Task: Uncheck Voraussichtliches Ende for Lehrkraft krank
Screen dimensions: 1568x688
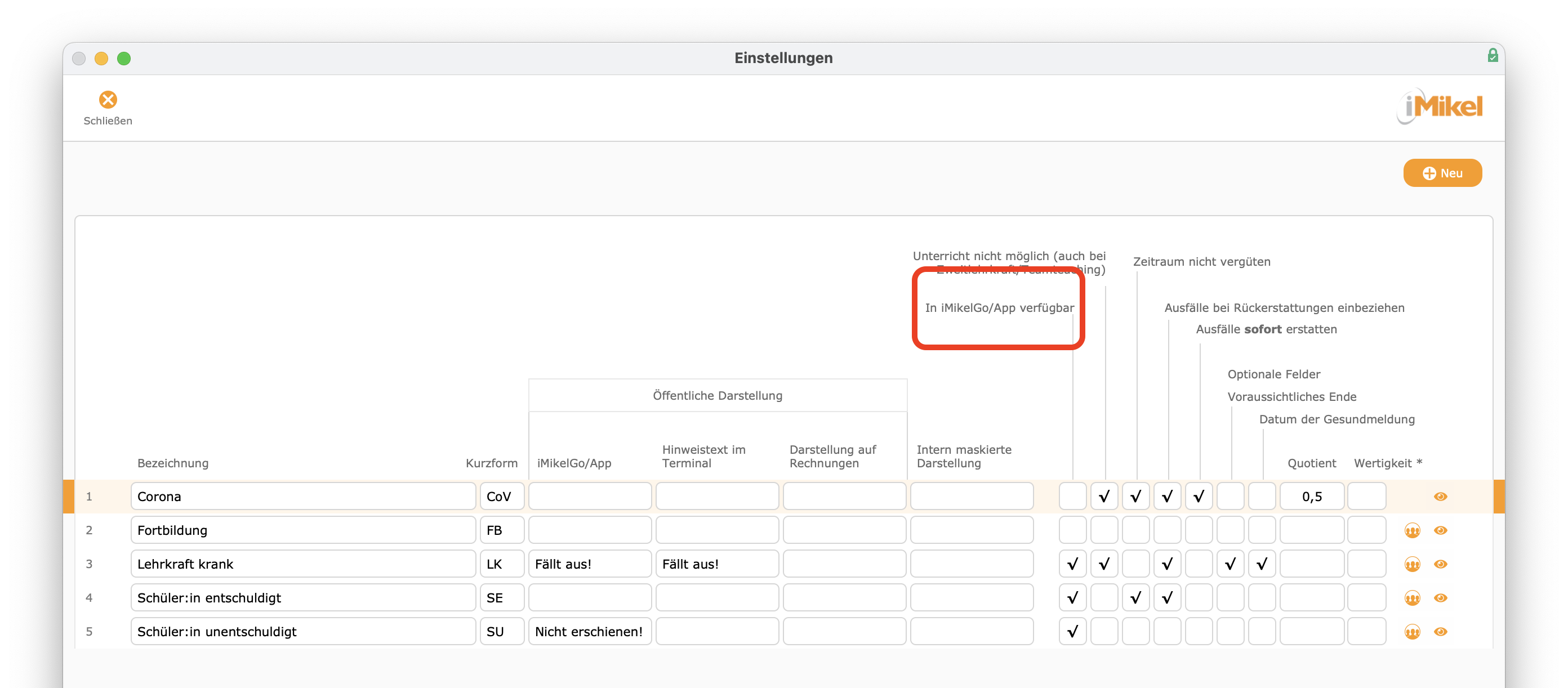Action: (x=1230, y=564)
